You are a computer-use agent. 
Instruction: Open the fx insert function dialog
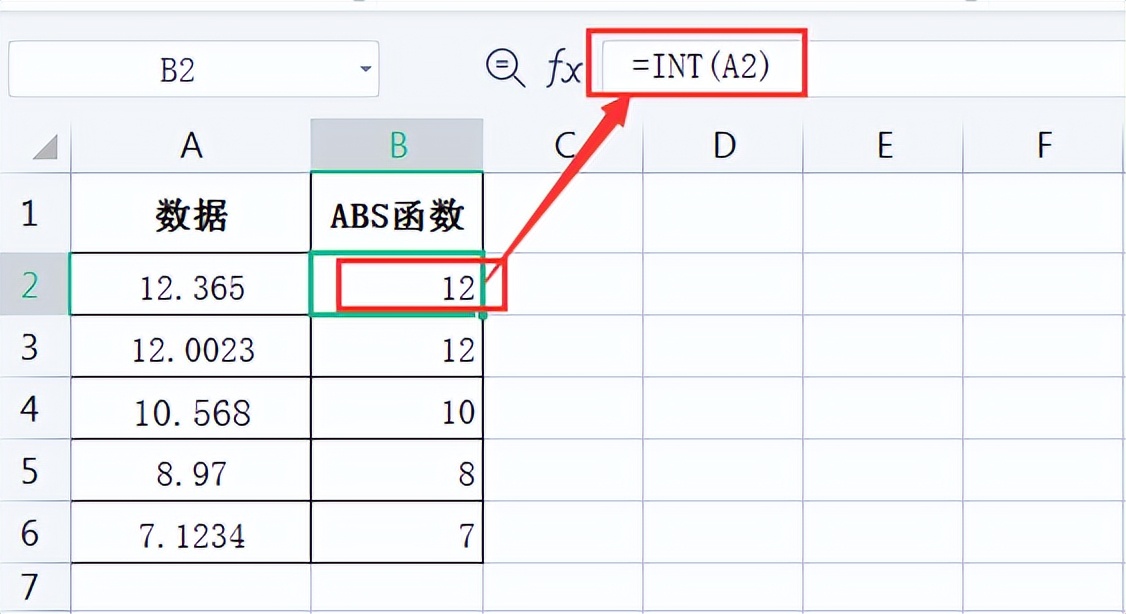[561, 69]
